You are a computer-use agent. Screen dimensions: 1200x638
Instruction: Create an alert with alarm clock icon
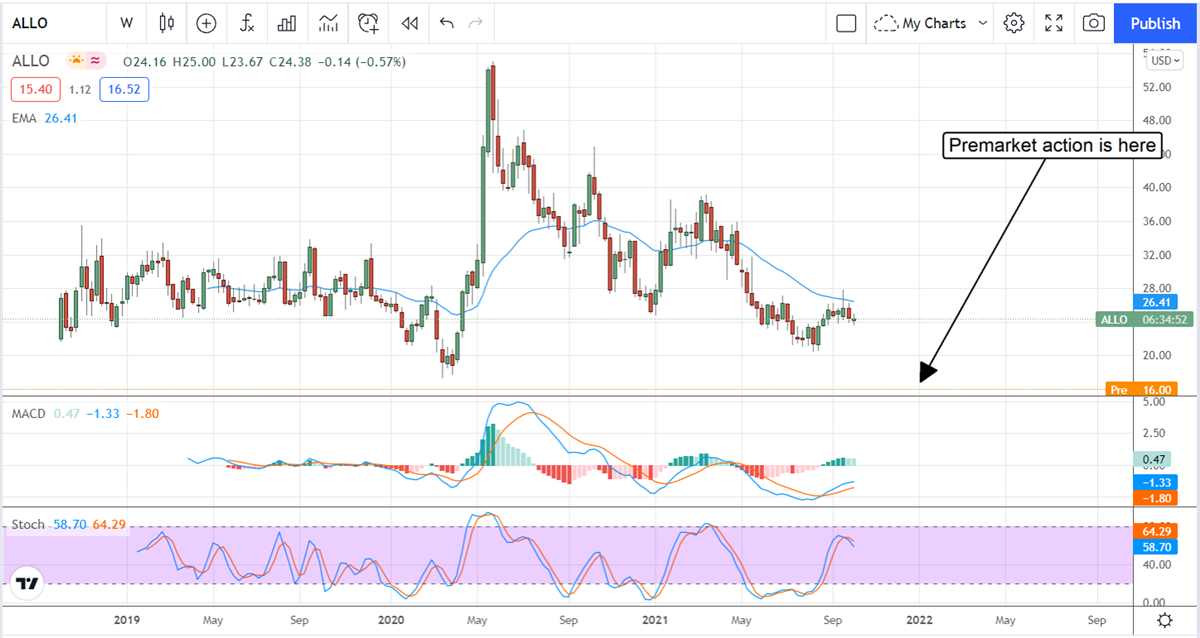tap(369, 22)
